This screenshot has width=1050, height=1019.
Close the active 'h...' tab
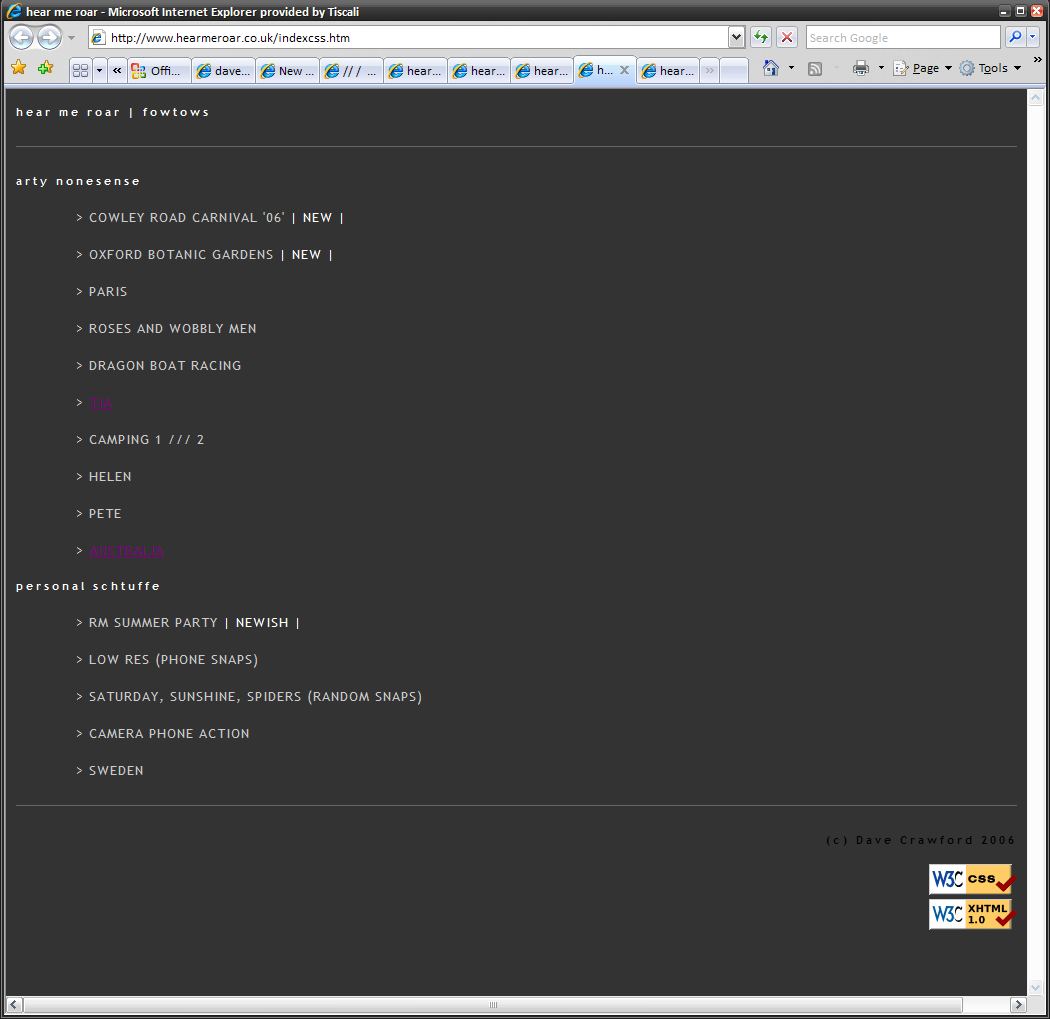[x=624, y=70]
